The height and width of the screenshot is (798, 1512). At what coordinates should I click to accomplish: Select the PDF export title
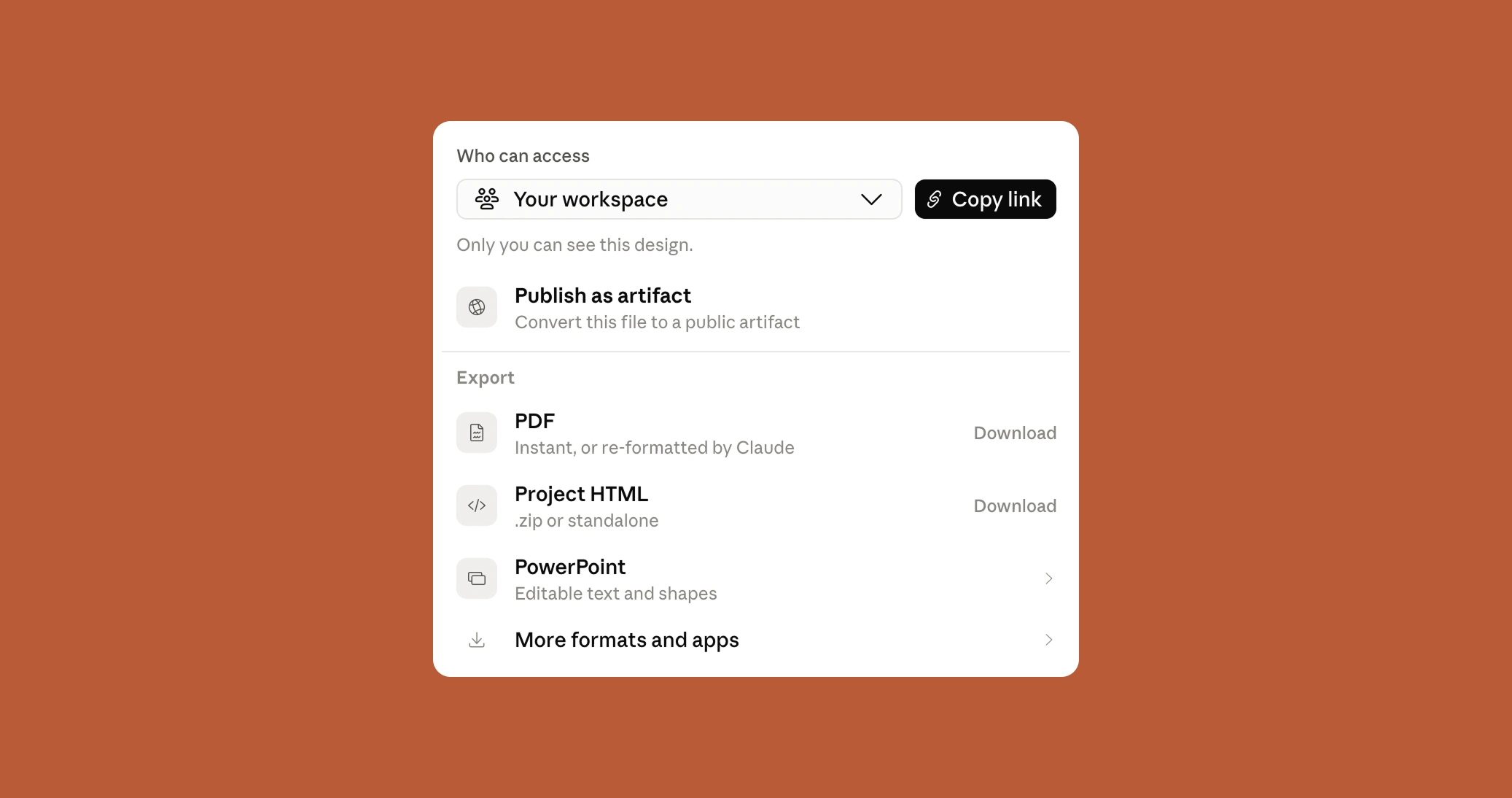pos(534,421)
